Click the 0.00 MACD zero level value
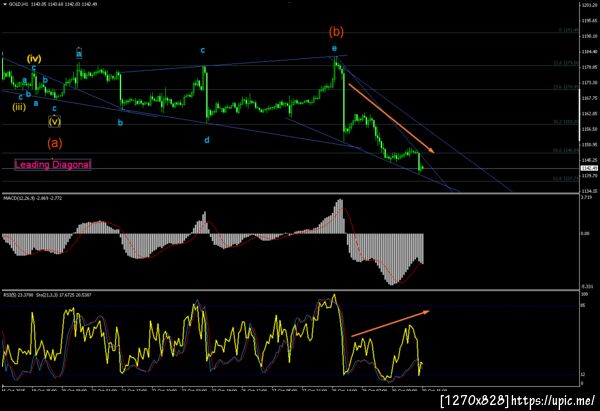This screenshot has height=411, width=600. [585, 233]
